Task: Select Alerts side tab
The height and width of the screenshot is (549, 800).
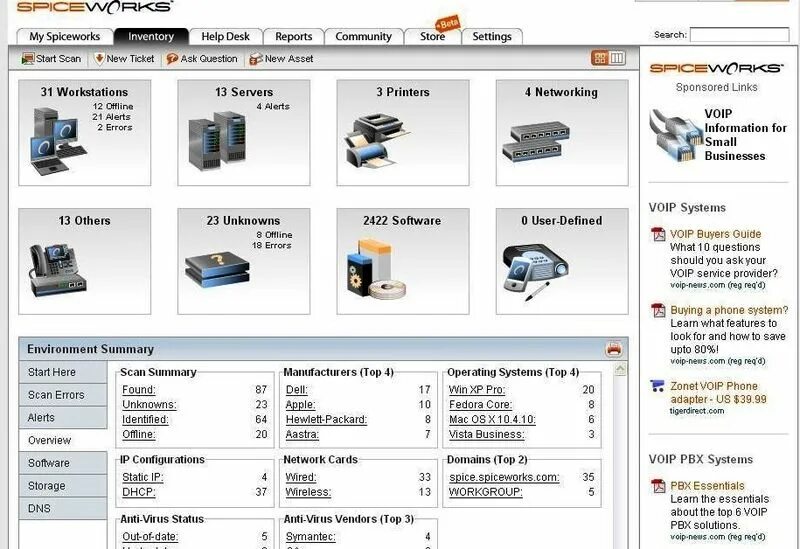Action: point(63,418)
